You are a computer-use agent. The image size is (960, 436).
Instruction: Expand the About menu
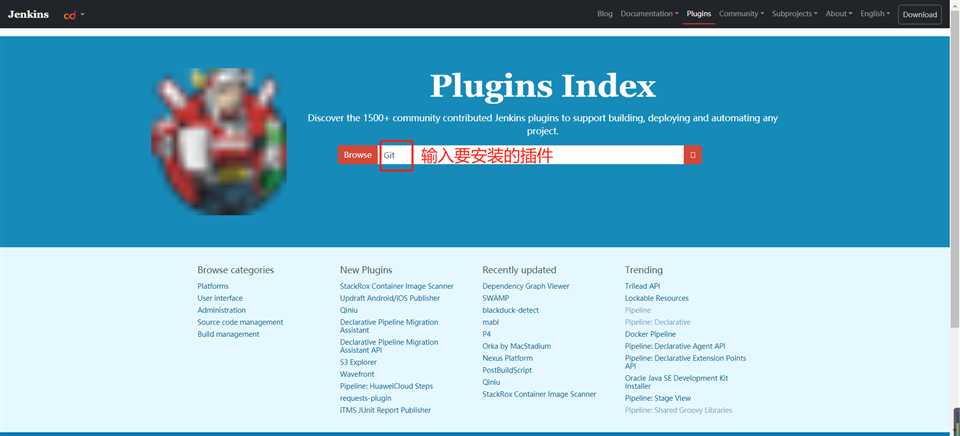point(839,13)
